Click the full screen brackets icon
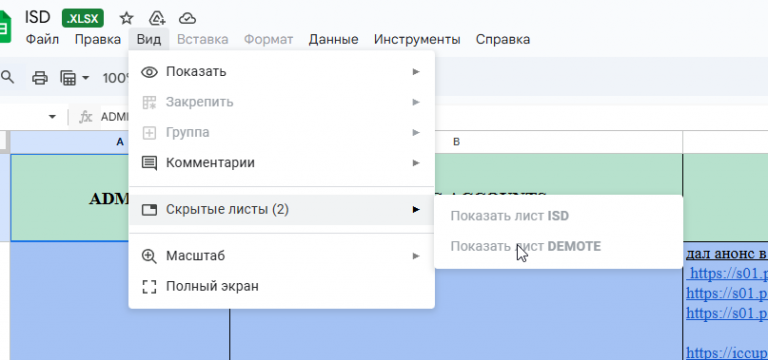 pos(149,287)
